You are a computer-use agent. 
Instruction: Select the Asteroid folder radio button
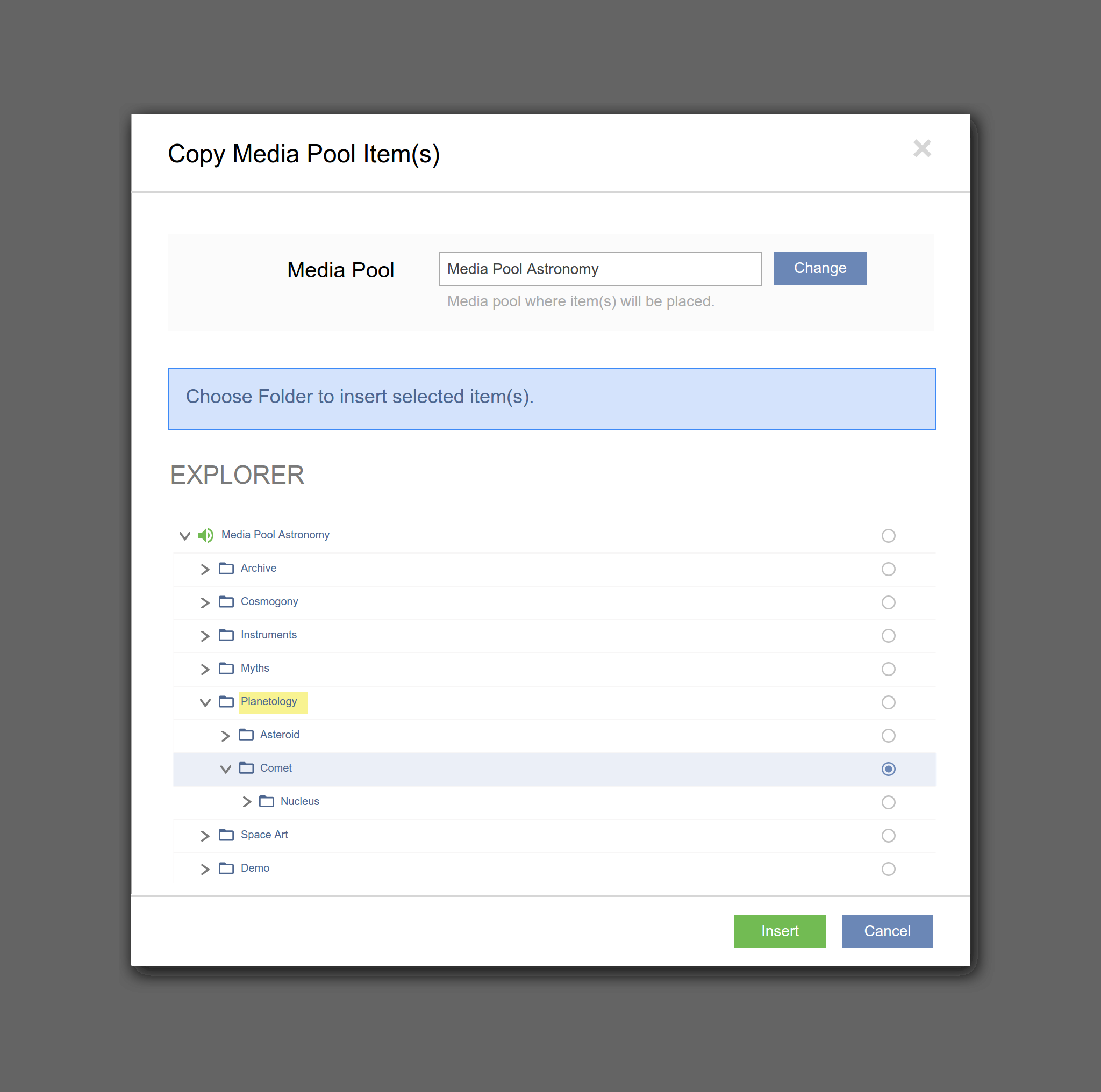click(888, 735)
